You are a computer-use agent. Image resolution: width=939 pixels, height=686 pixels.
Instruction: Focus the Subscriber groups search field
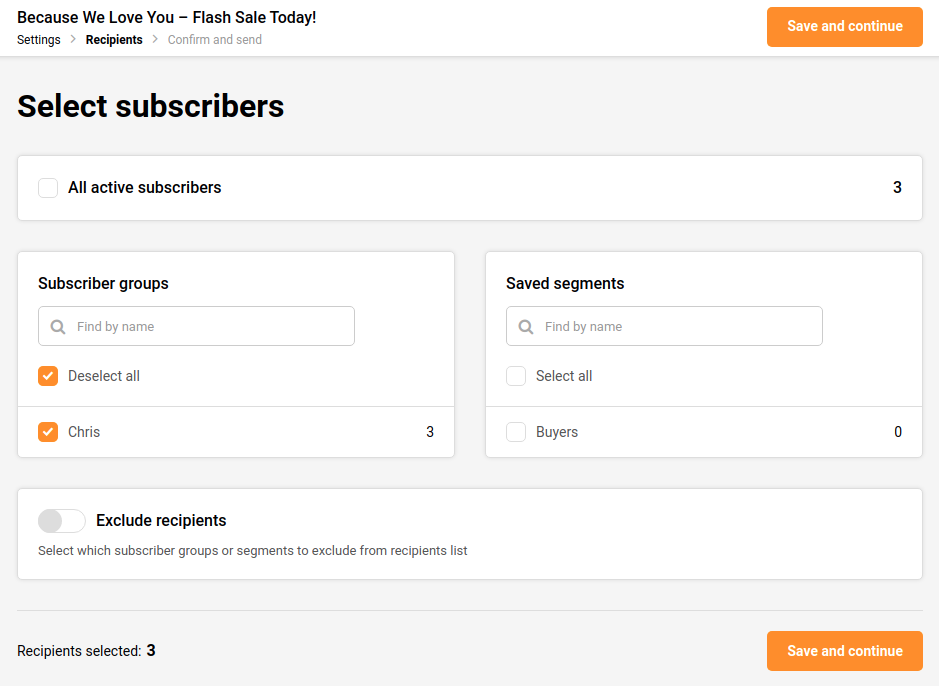pyautogui.click(x=210, y=327)
